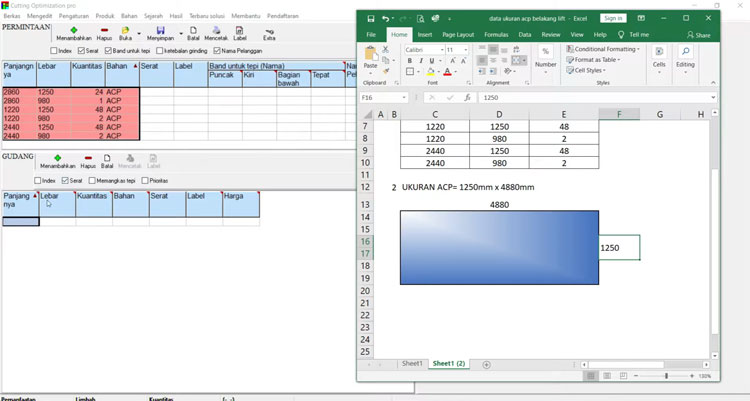
Task: Click the Percent Number format icon
Action: (x=545, y=51)
